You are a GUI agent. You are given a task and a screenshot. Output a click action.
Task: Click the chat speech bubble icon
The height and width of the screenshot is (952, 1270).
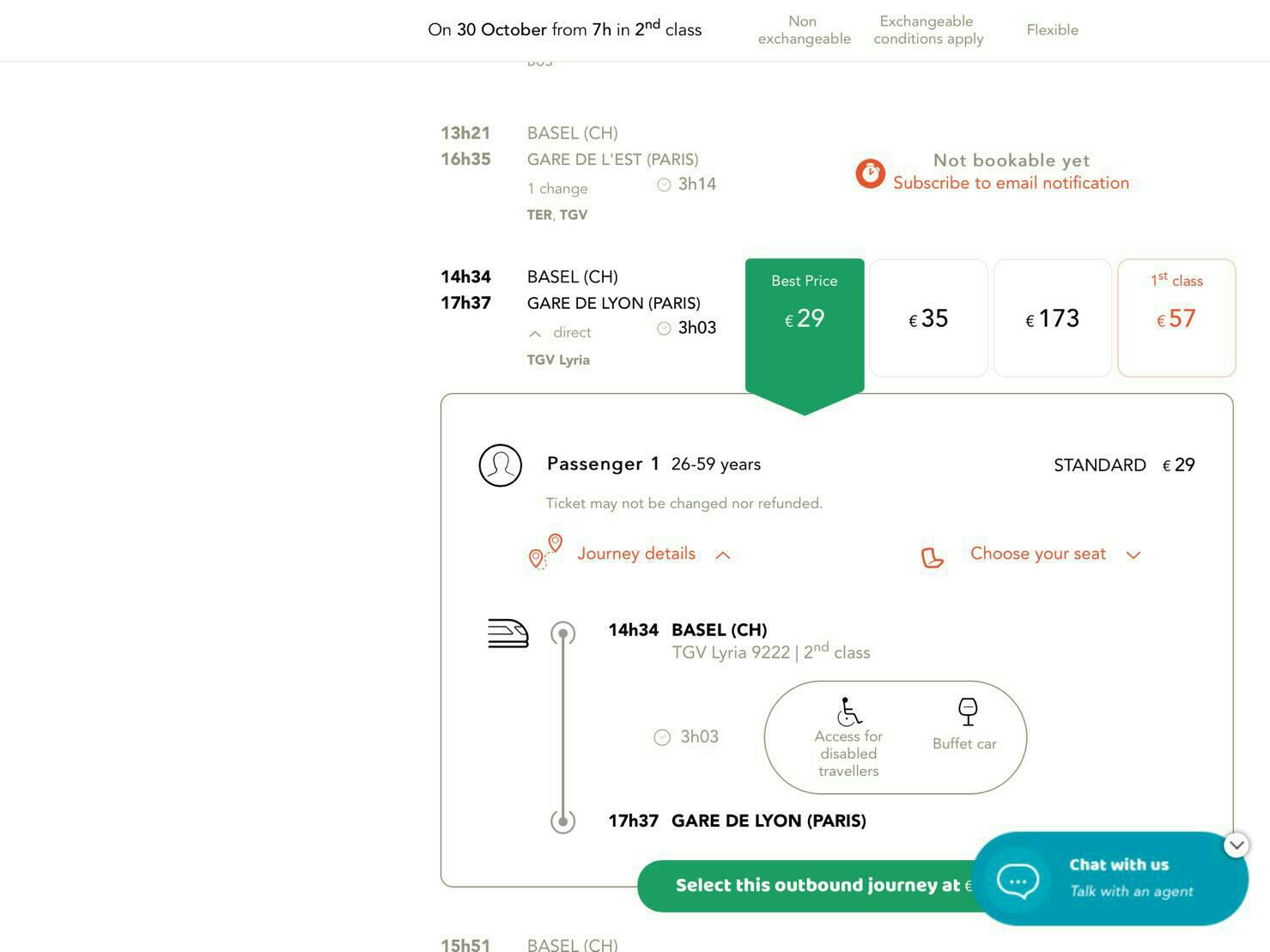point(1018,881)
